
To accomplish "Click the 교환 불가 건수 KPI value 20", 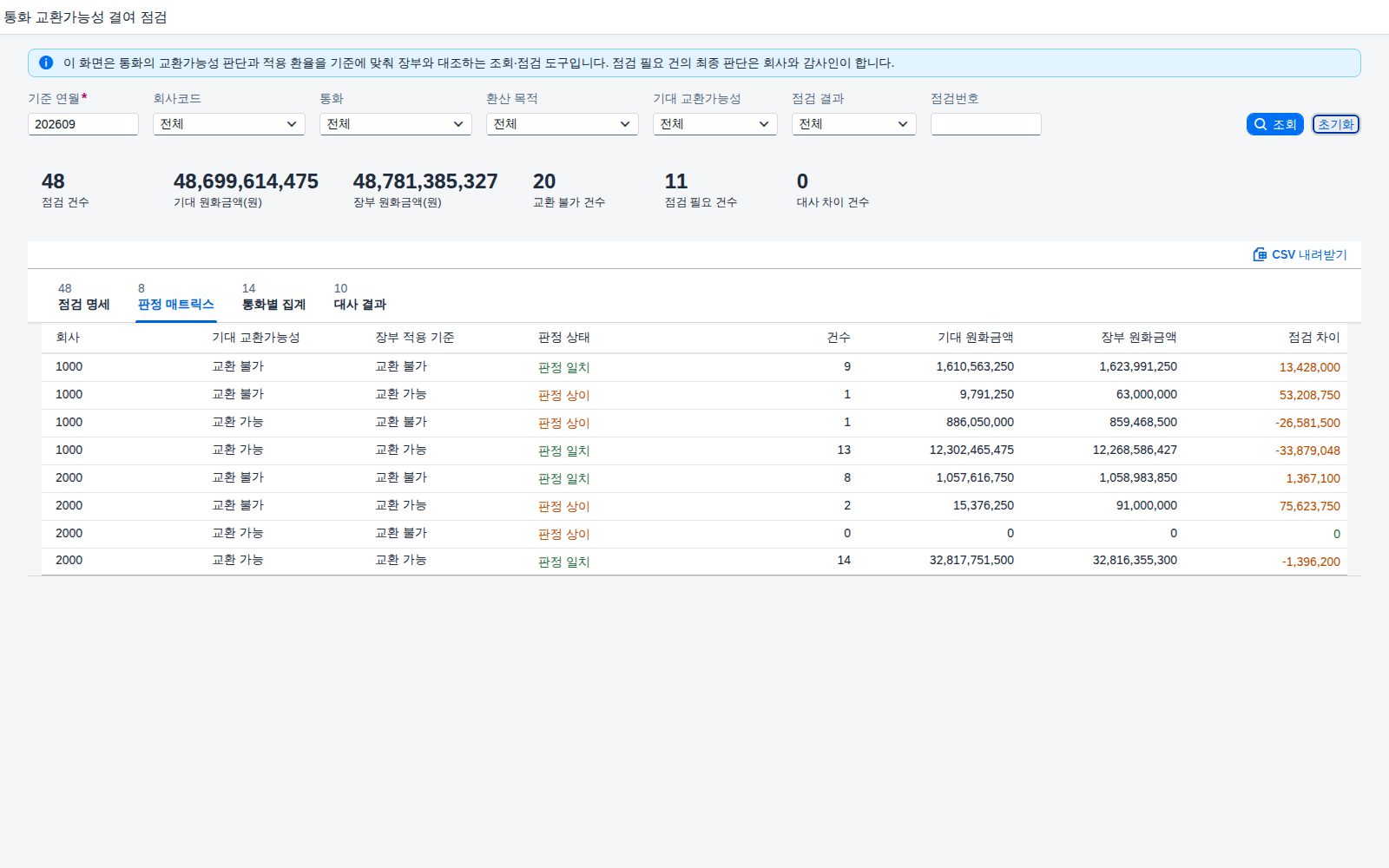I will [x=544, y=181].
